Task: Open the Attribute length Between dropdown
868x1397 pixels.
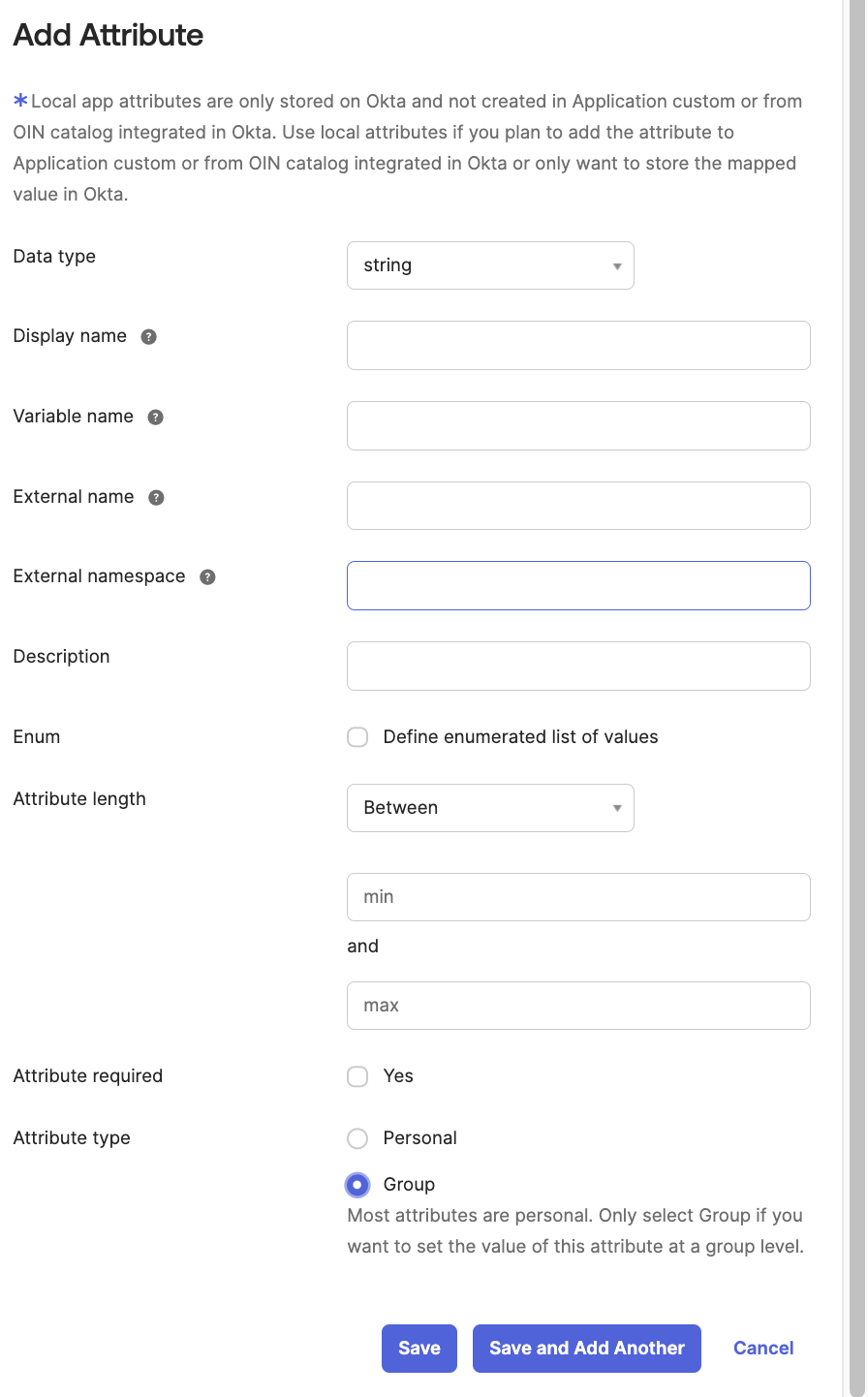Action: [x=490, y=808]
